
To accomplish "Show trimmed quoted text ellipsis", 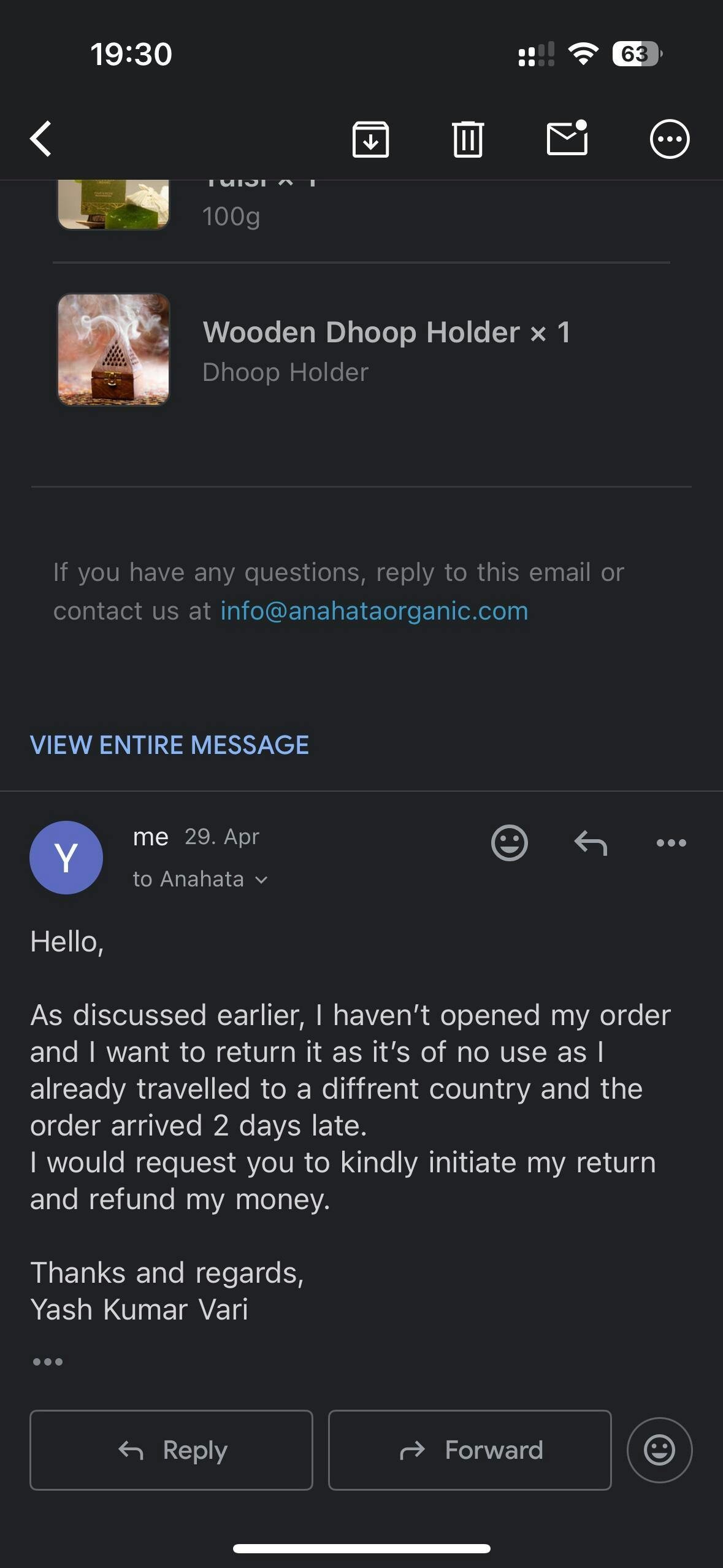I will pos(48,1362).
